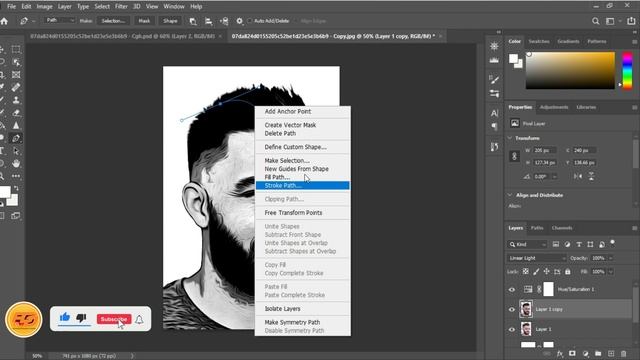Viewport: 640px width, 360px height.
Task: Hide the Layer 1 copy layer
Action: [x=512, y=309]
